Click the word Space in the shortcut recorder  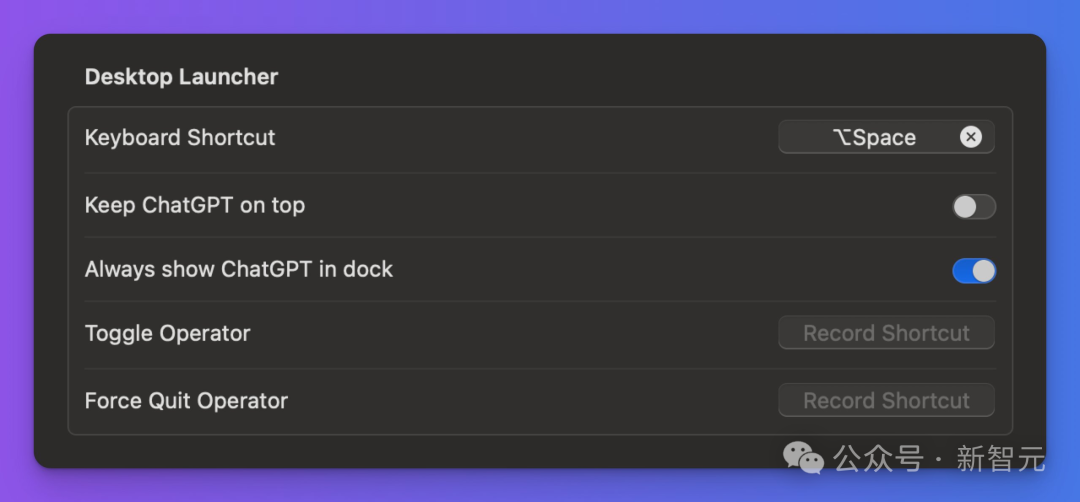coord(885,138)
